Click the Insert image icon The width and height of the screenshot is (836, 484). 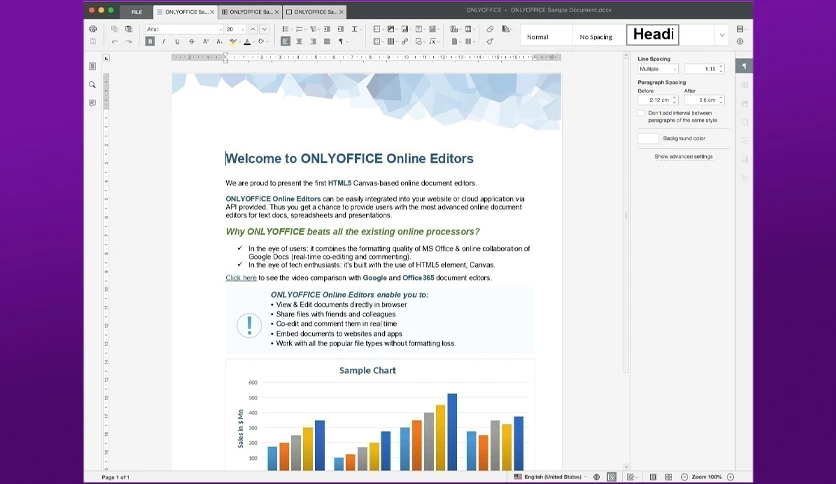391,29
